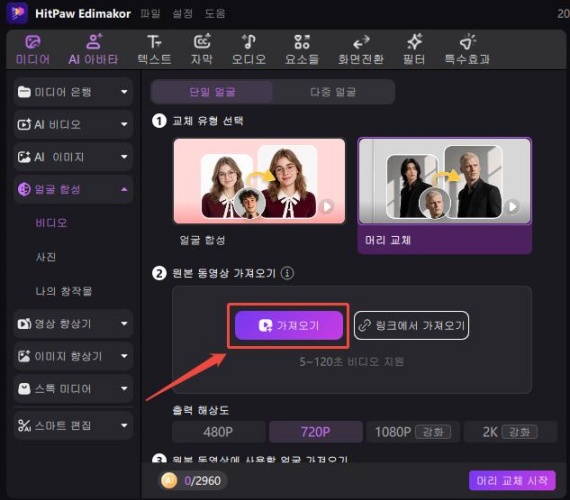Click the 이미지 향상기 sidebar icon

(x=24, y=356)
